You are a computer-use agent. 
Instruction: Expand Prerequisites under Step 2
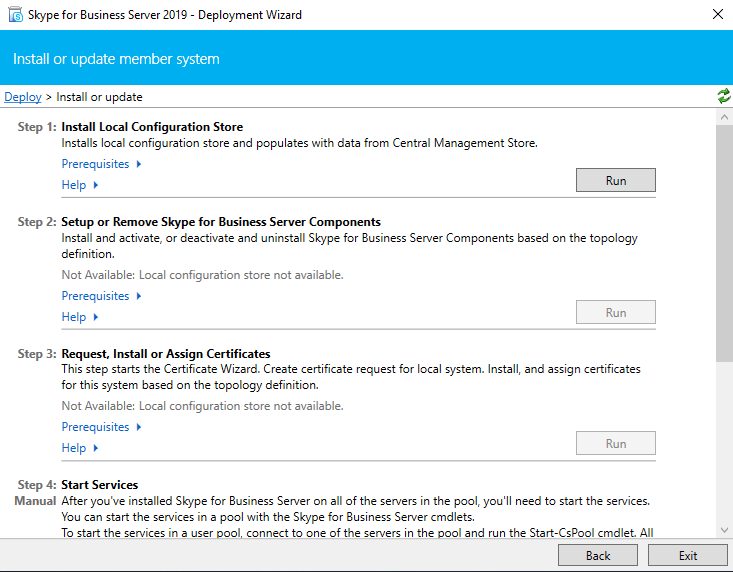[x=101, y=296]
